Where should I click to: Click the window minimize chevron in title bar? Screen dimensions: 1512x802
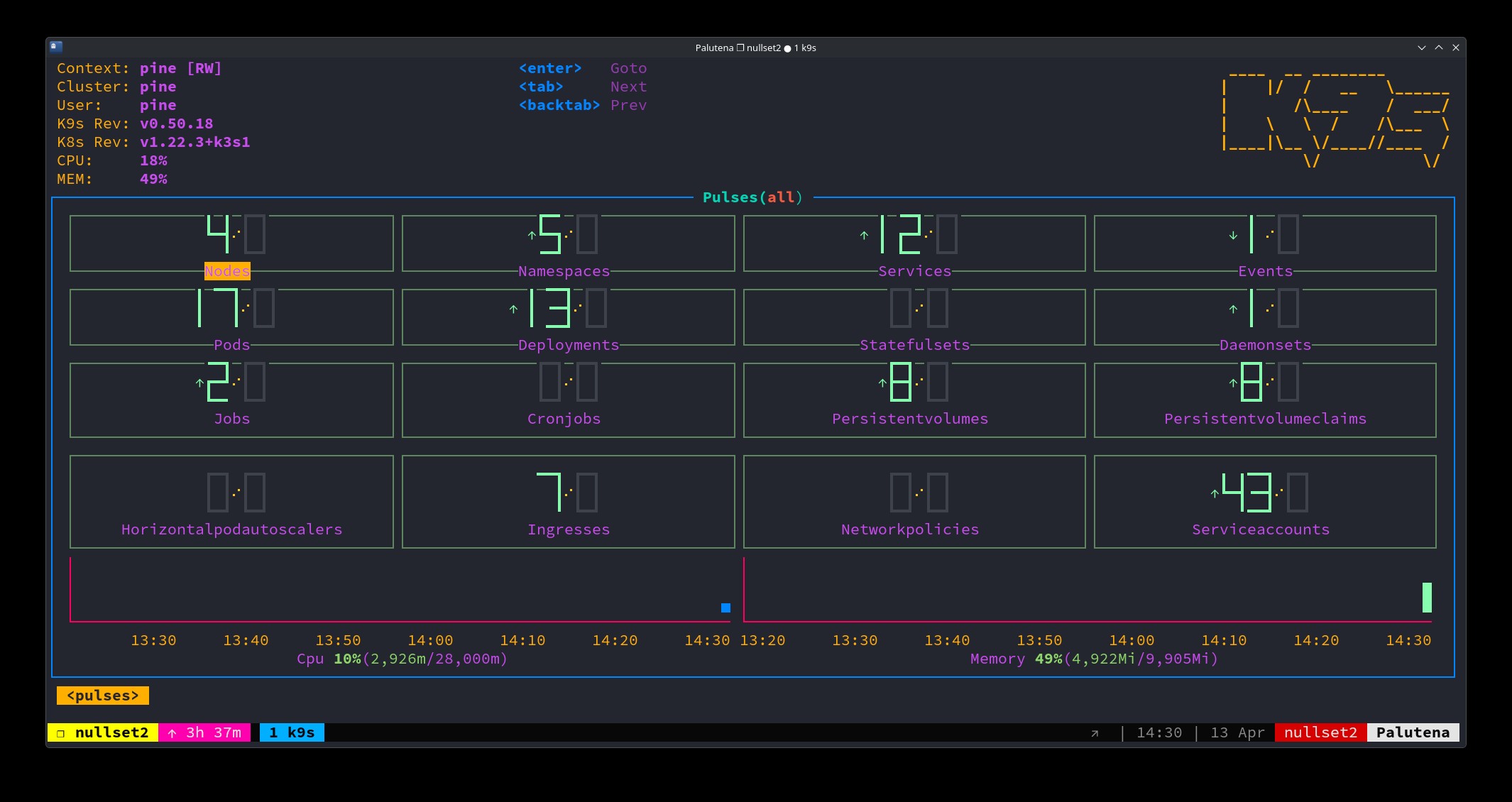pos(1421,48)
